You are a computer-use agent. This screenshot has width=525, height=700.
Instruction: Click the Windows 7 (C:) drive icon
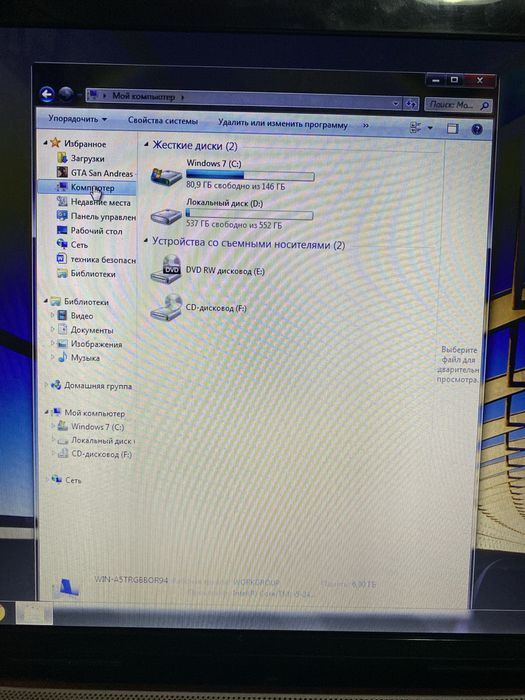click(x=166, y=176)
